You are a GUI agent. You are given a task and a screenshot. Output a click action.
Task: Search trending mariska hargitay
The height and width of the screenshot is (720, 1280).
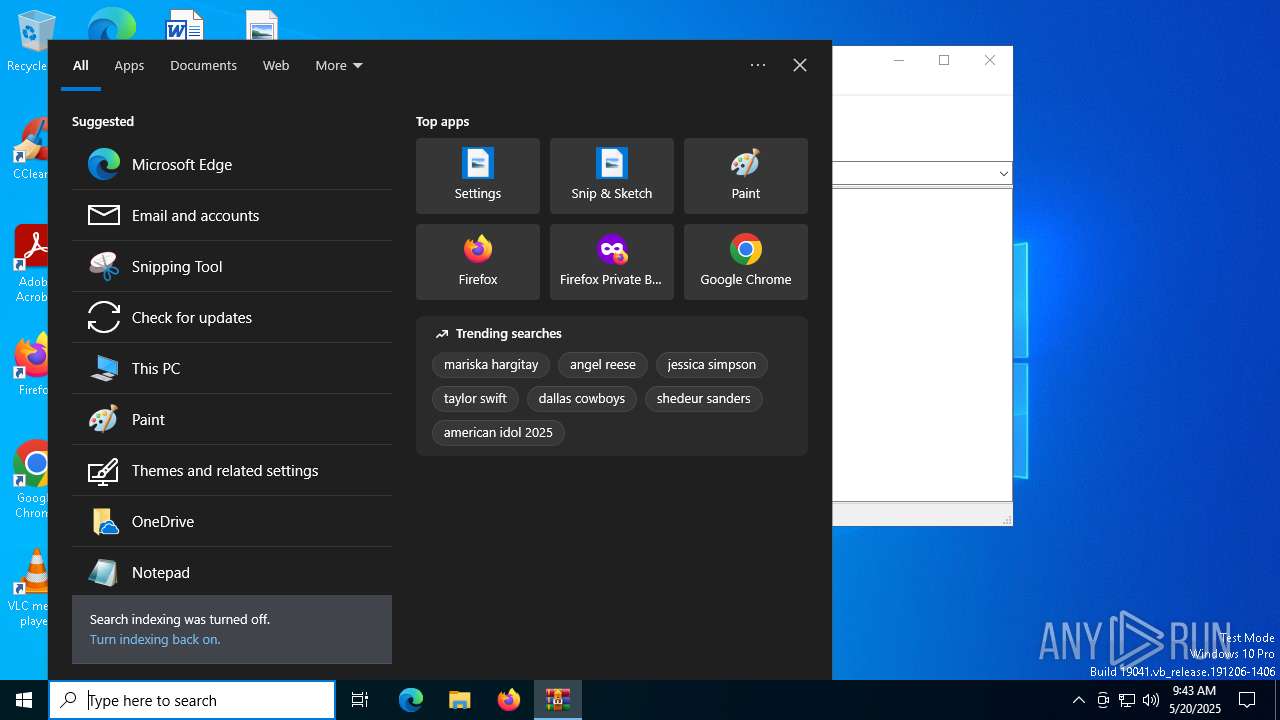(491, 365)
